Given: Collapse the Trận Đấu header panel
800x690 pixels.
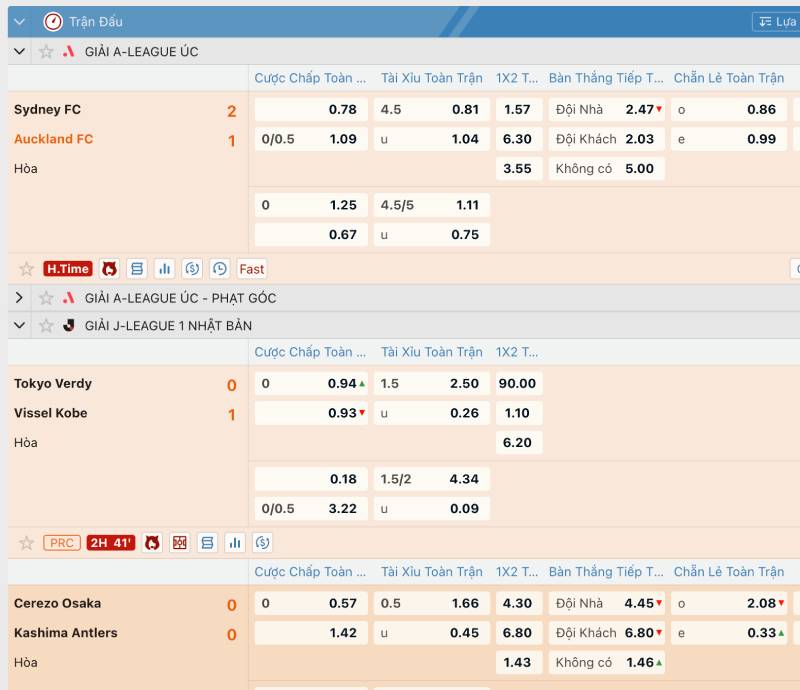Looking at the screenshot, I should pyautogui.click(x=19, y=22).
